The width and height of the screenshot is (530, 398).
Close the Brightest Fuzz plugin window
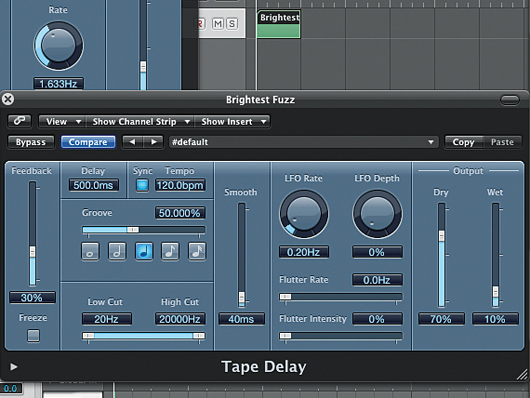coord(8,99)
